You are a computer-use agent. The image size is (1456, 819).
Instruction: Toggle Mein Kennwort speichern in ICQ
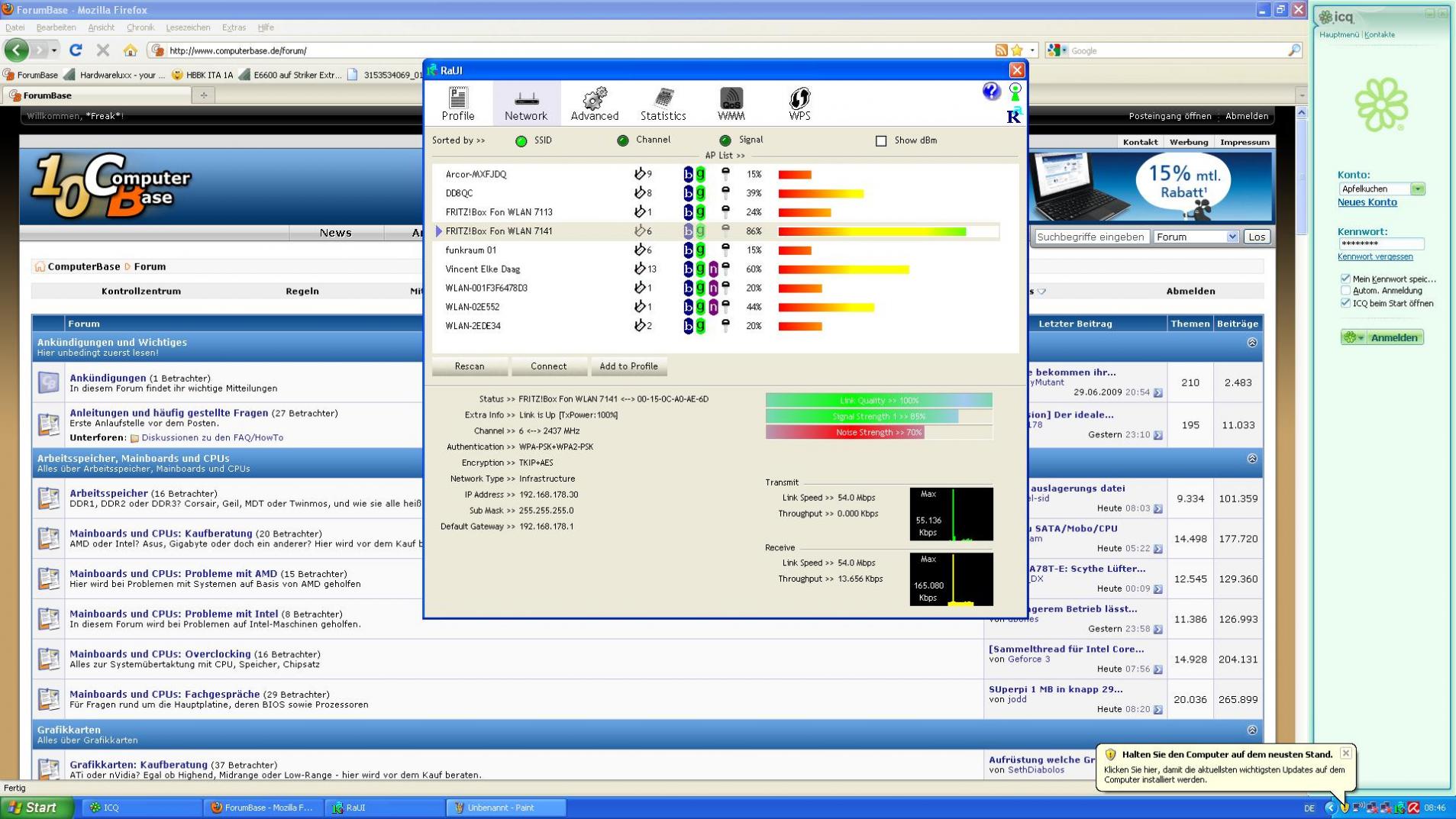(x=1345, y=279)
